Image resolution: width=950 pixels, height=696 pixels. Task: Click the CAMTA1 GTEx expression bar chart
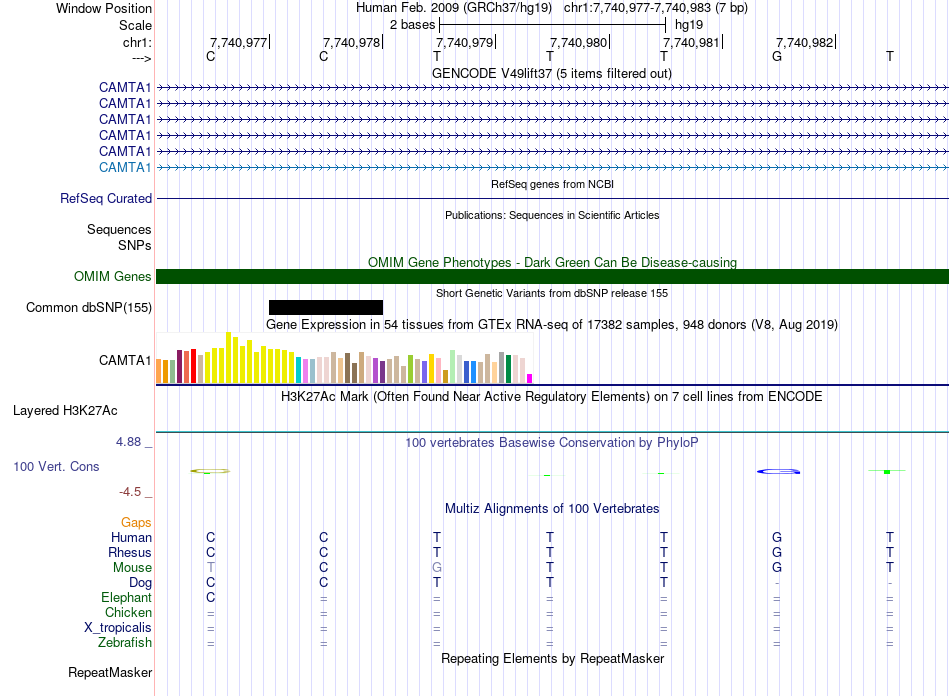point(344,357)
